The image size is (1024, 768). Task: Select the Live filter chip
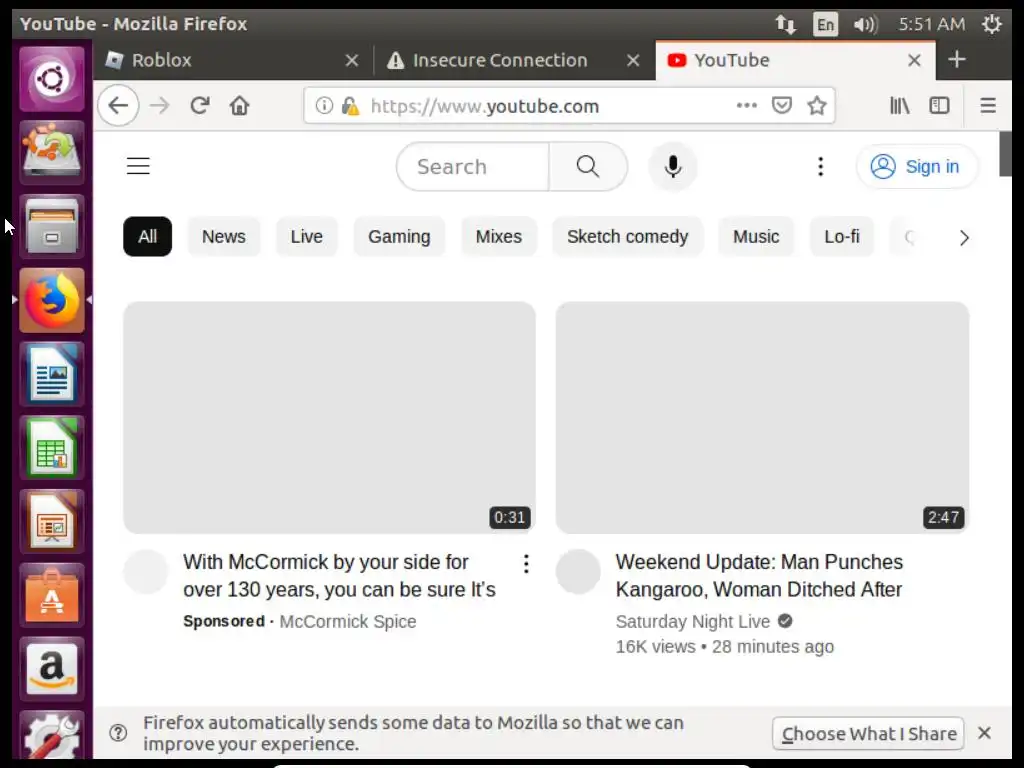pos(306,236)
